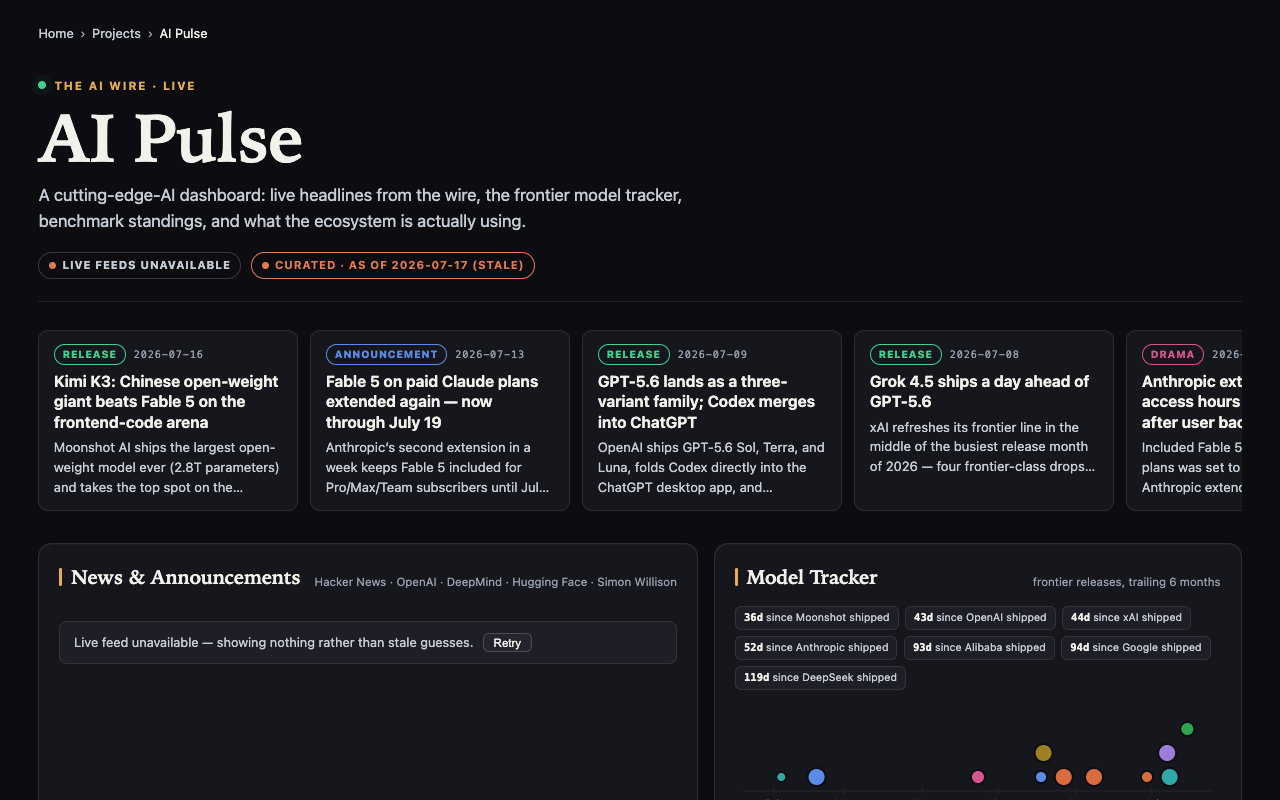The height and width of the screenshot is (800, 1280).
Task: Click the 2026-07-13 date on the Fable 5 card
Action: click(x=490, y=354)
